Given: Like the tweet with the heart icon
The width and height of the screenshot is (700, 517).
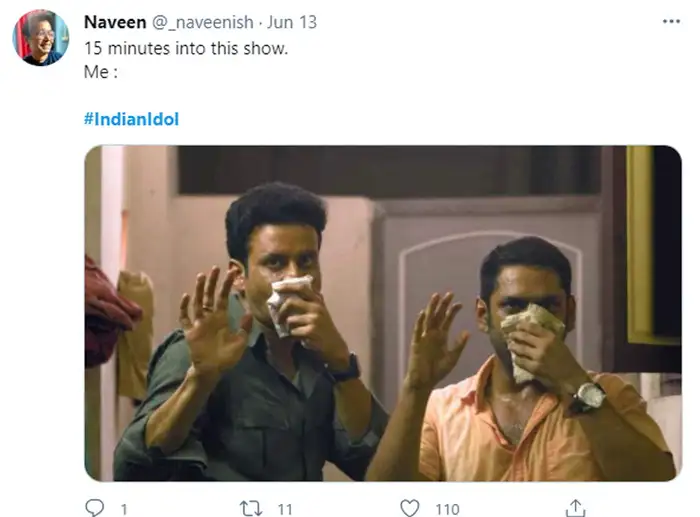Looking at the screenshot, I should point(409,509).
